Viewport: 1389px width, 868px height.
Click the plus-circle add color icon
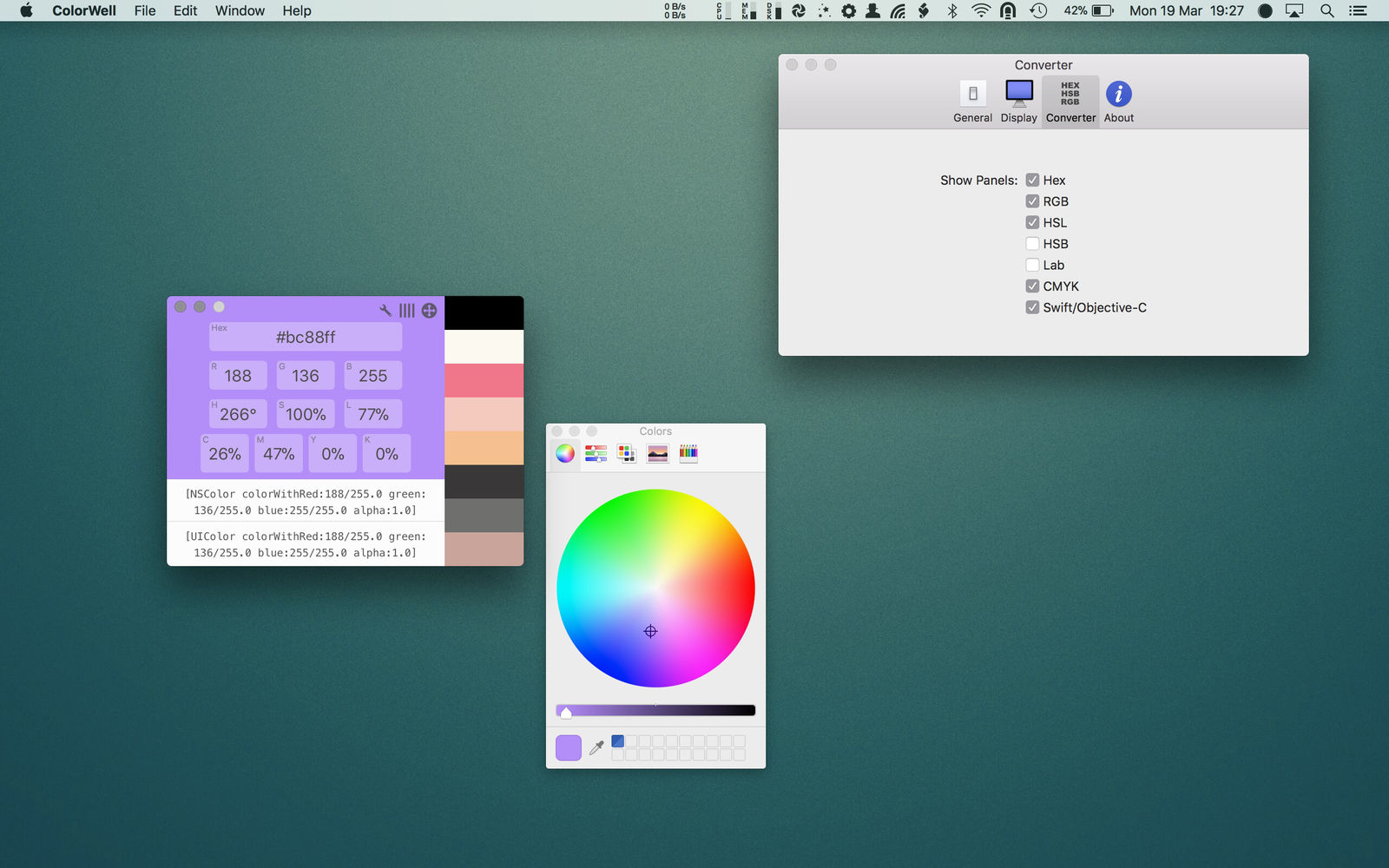(x=429, y=311)
